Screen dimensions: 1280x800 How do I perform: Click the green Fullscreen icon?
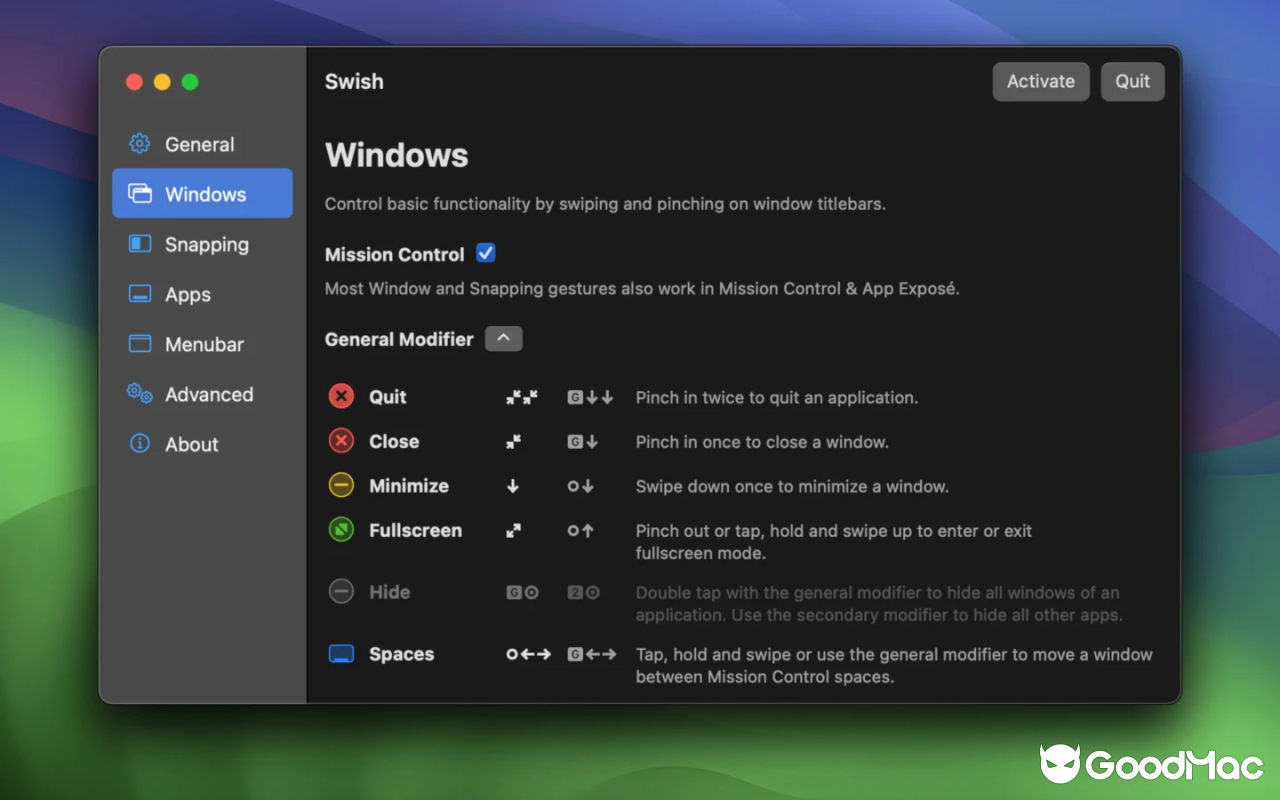340,530
